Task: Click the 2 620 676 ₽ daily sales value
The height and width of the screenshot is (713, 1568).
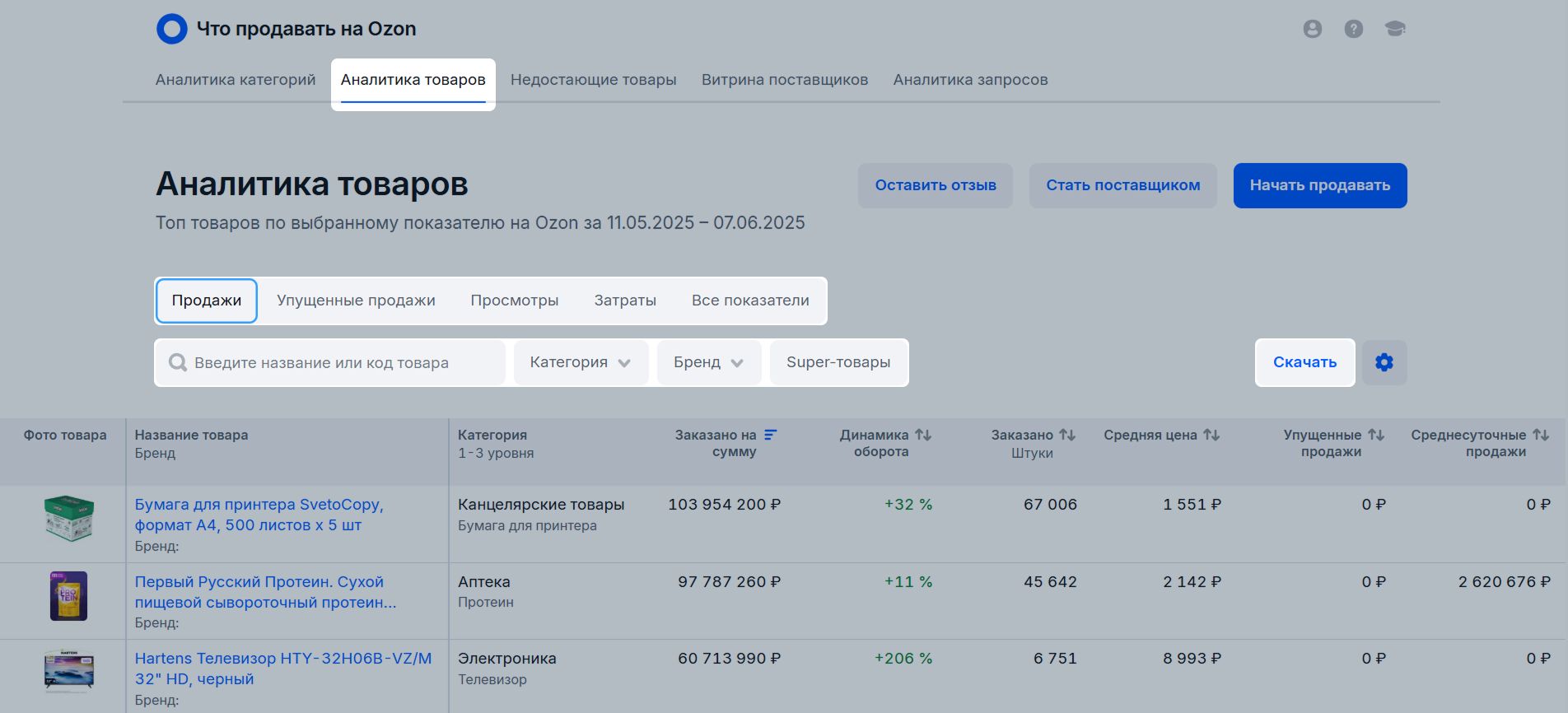Action: (x=1505, y=582)
